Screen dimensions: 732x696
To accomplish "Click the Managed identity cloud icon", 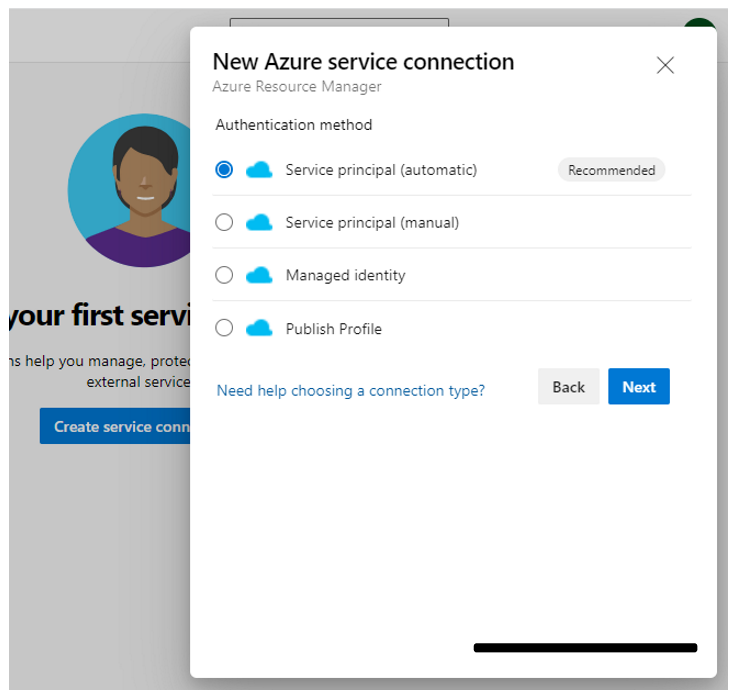I will (x=259, y=275).
